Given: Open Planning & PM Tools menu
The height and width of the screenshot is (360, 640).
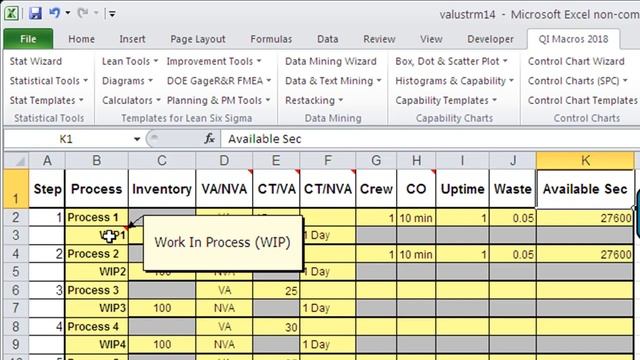Looking at the screenshot, I should click(218, 100).
